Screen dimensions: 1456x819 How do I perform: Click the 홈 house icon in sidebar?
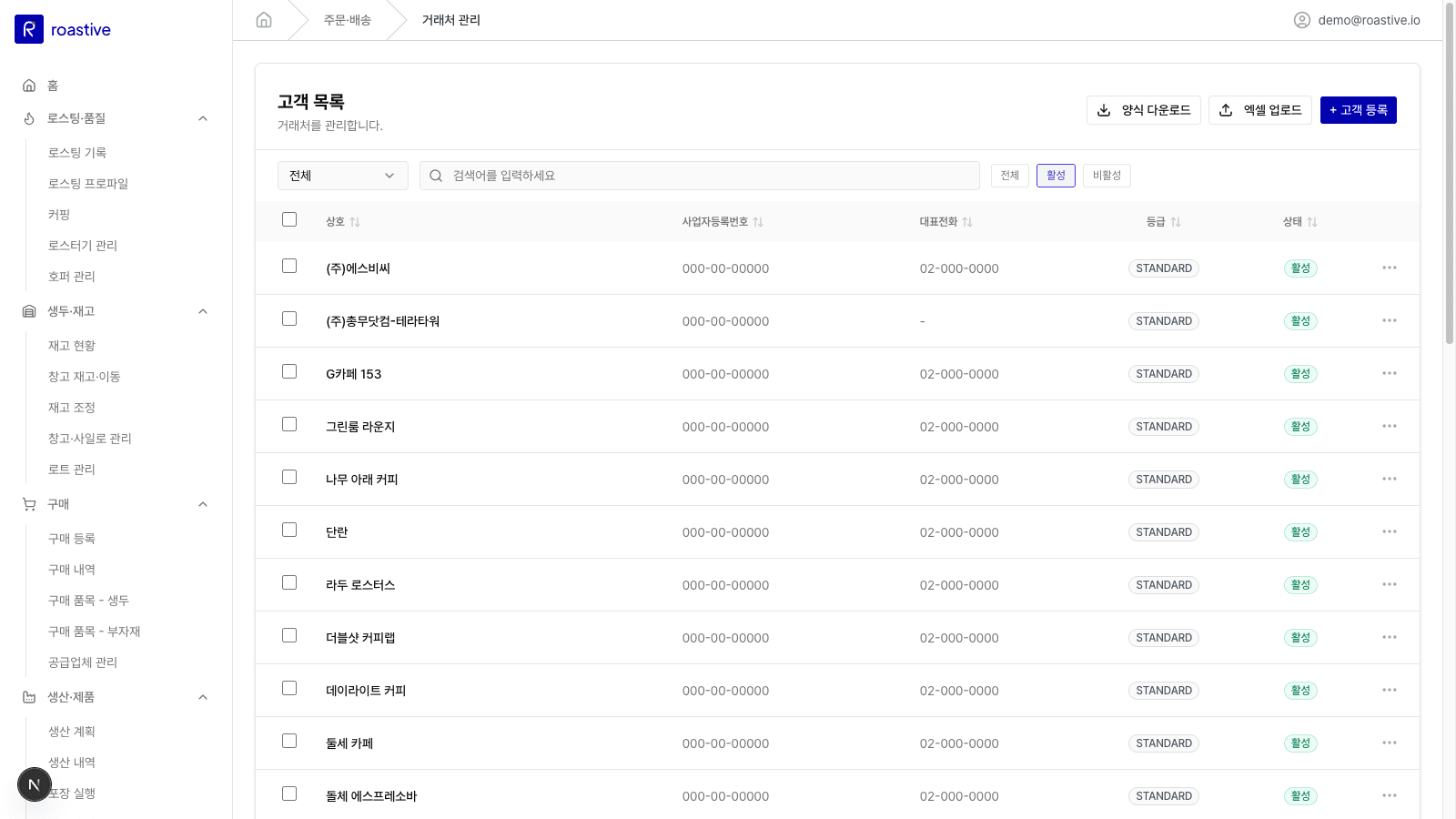[x=29, y=86]
